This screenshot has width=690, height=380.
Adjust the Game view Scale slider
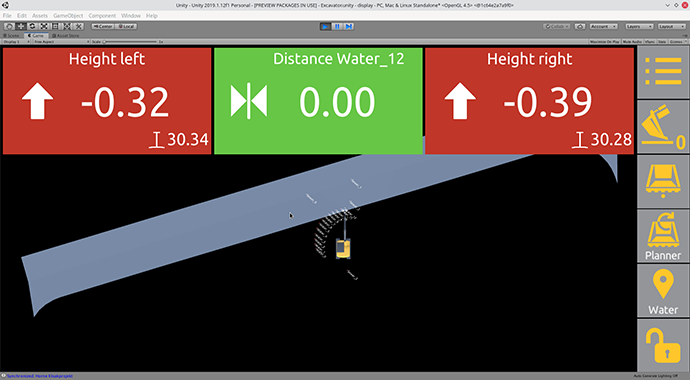point(130,41)
